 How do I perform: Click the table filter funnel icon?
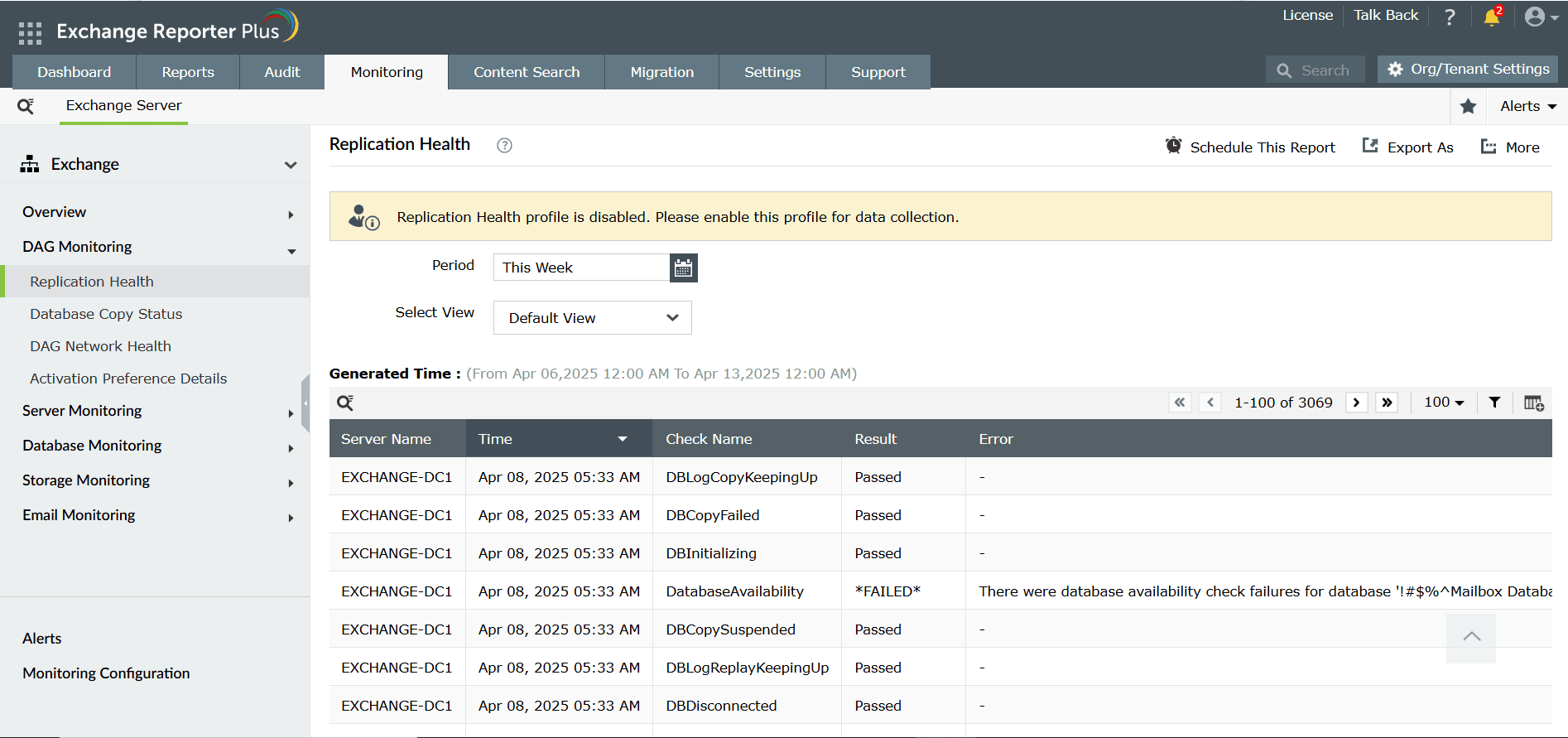1494,403
